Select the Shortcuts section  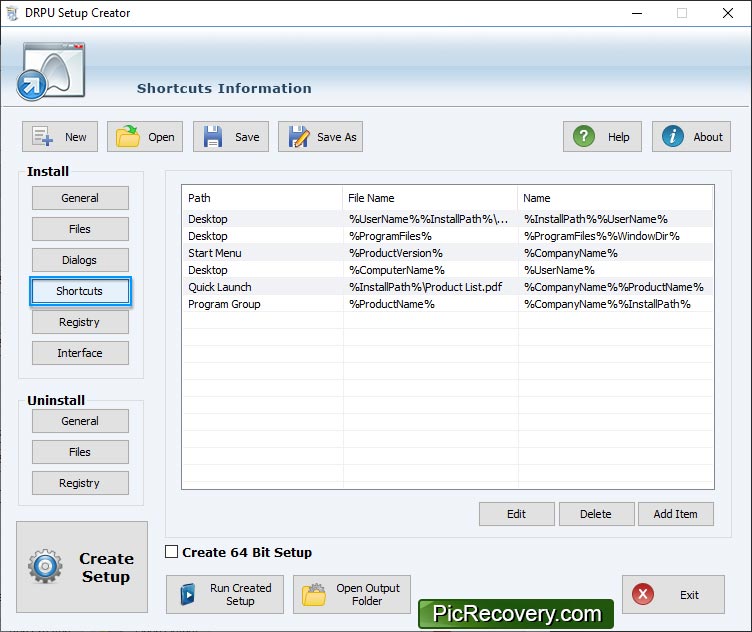(80, 291)
